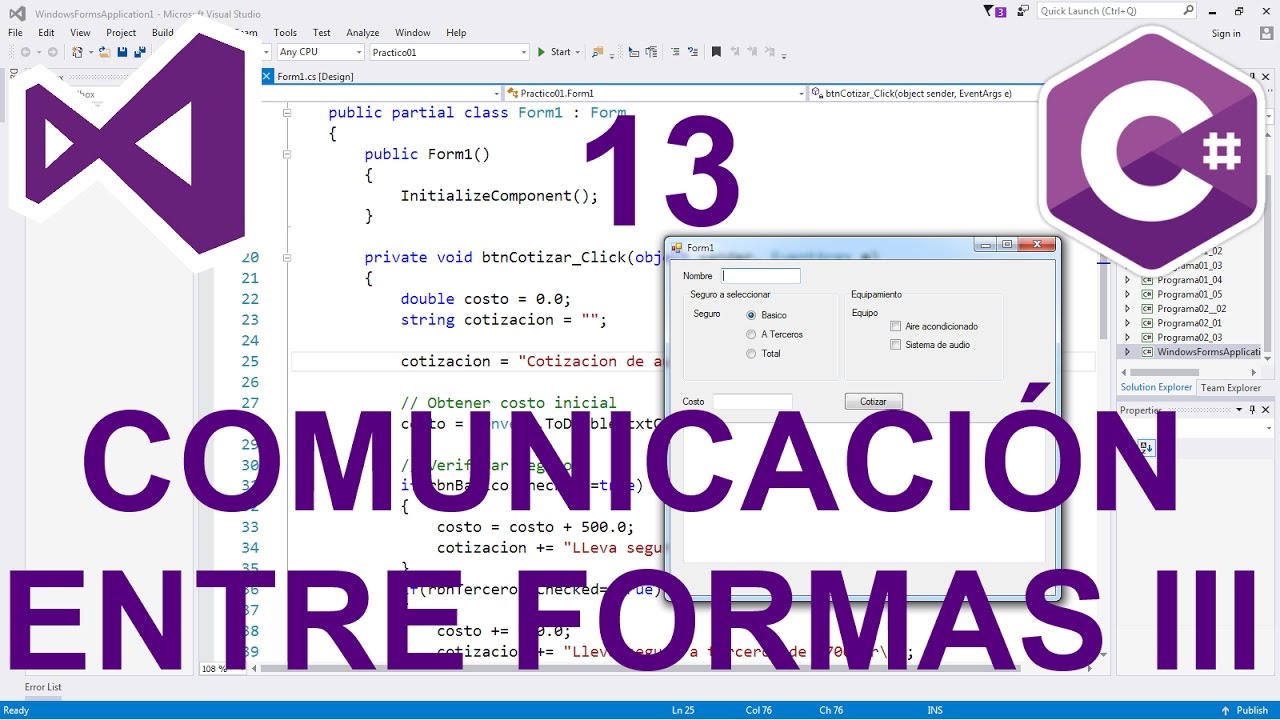This screenshot has height=720, width=1280.
Task: Open the Any CPU platform dropdown
Action: [358, 52]
